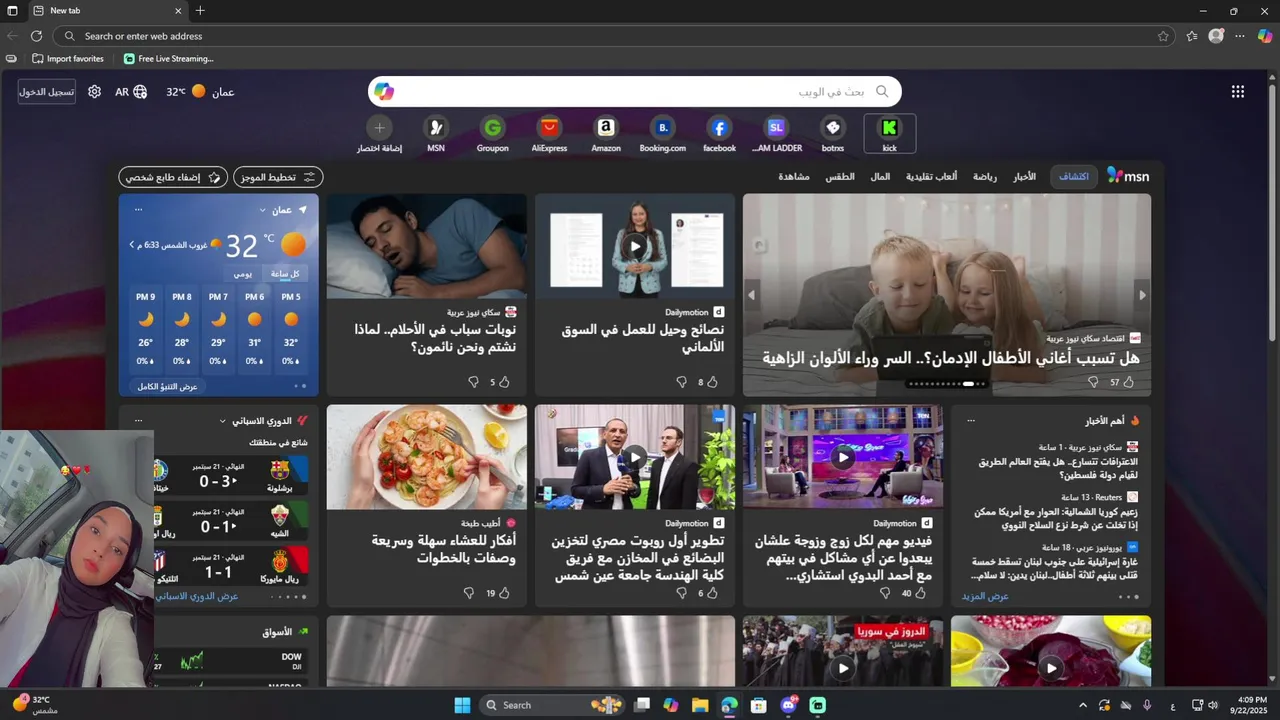Dislike the German job market article
This screenshot has width=1280, height=720.
coord(682,382)
